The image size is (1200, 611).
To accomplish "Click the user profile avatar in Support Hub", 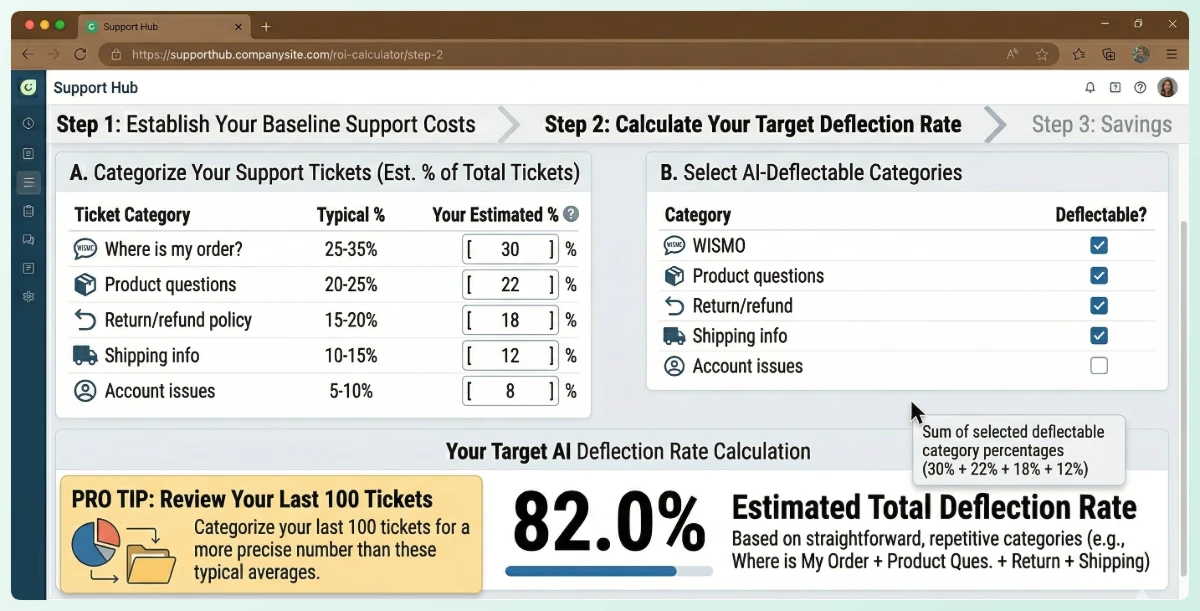I will (1167, 88).
